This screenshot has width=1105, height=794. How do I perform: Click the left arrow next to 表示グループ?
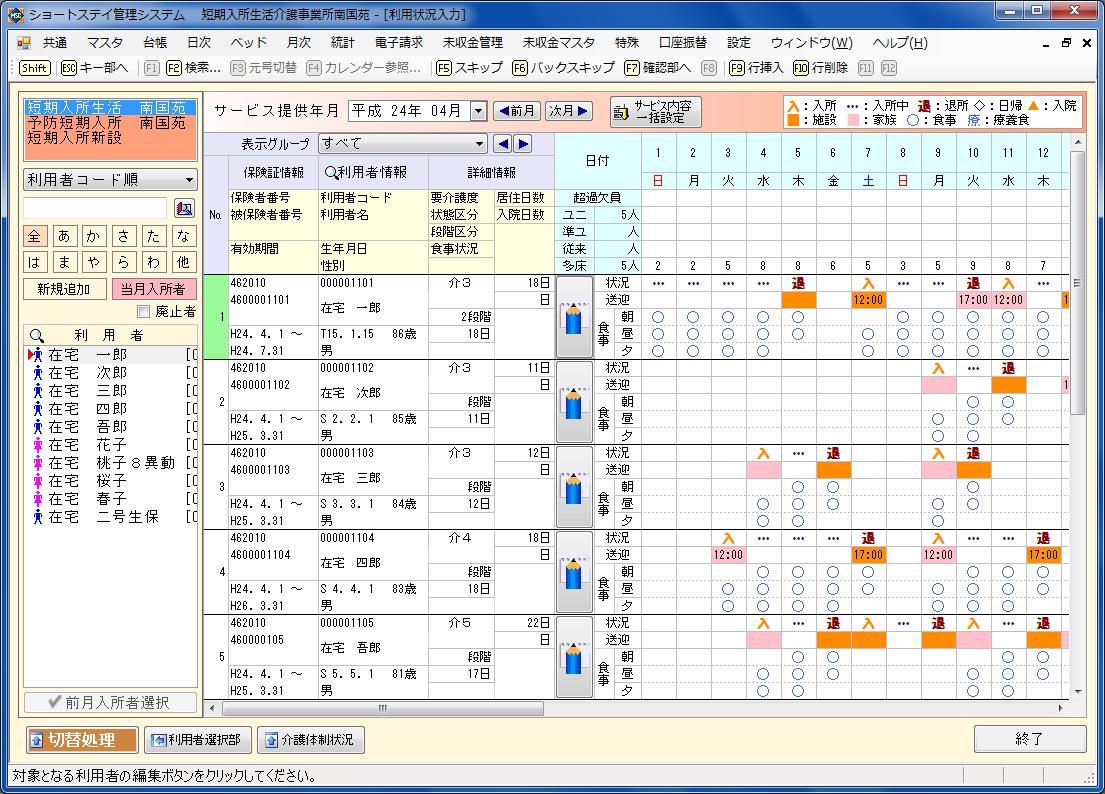point(503,144)
